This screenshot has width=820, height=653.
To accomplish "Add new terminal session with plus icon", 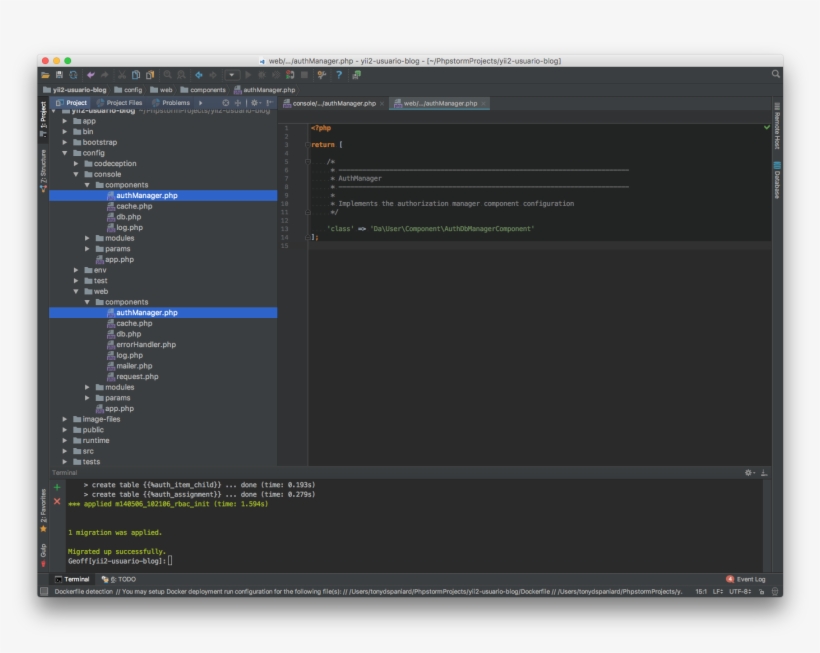I will click(x=57, y=486).
